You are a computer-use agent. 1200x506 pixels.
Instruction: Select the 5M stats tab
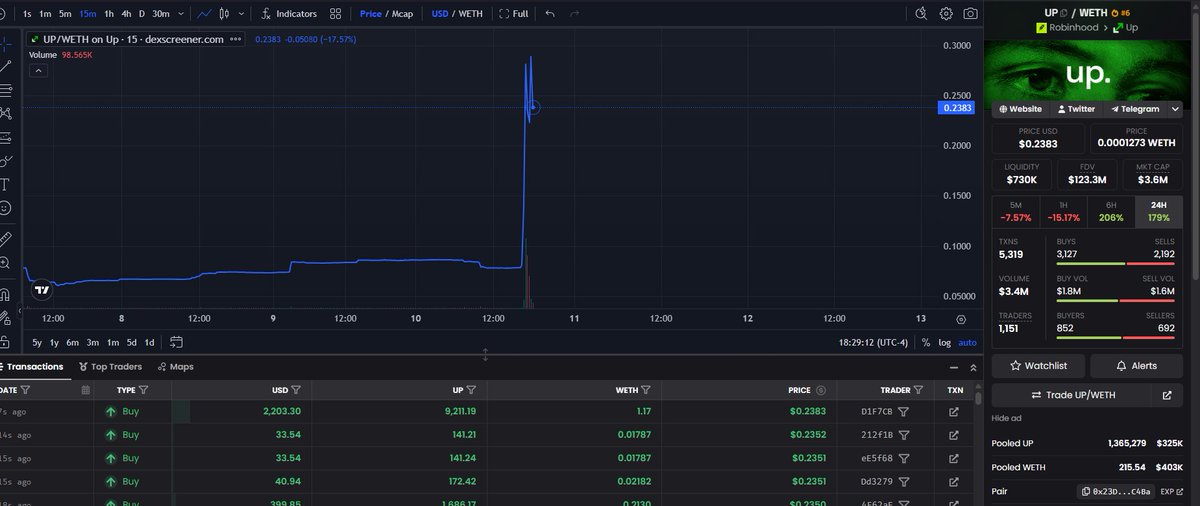tap(1015, 211)
